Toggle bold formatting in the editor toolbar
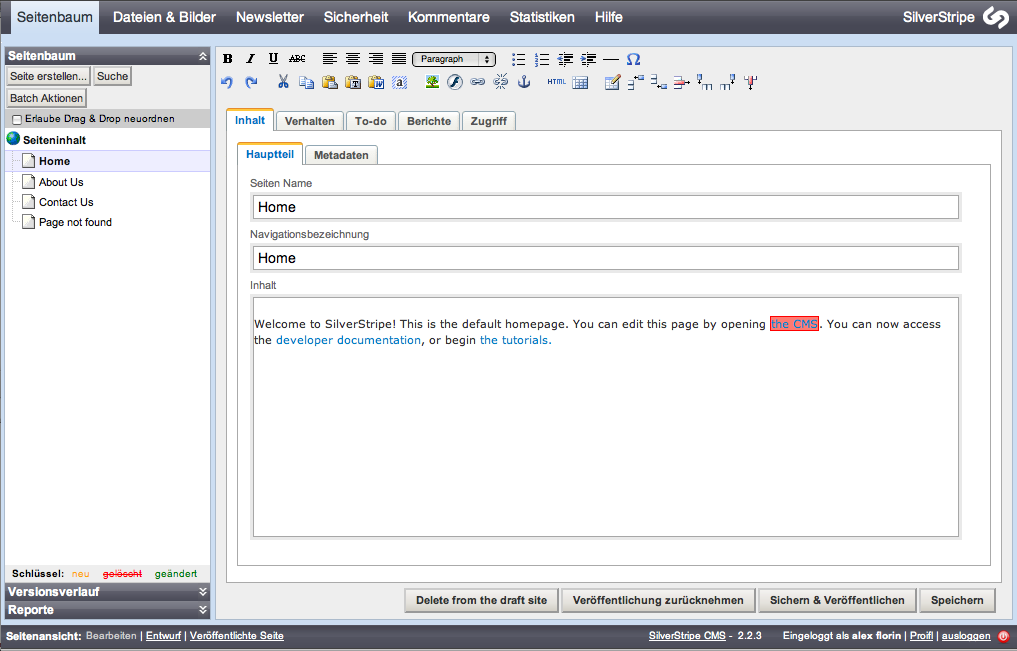Screen dimensions: 1017x651 [x=228, y=59]
